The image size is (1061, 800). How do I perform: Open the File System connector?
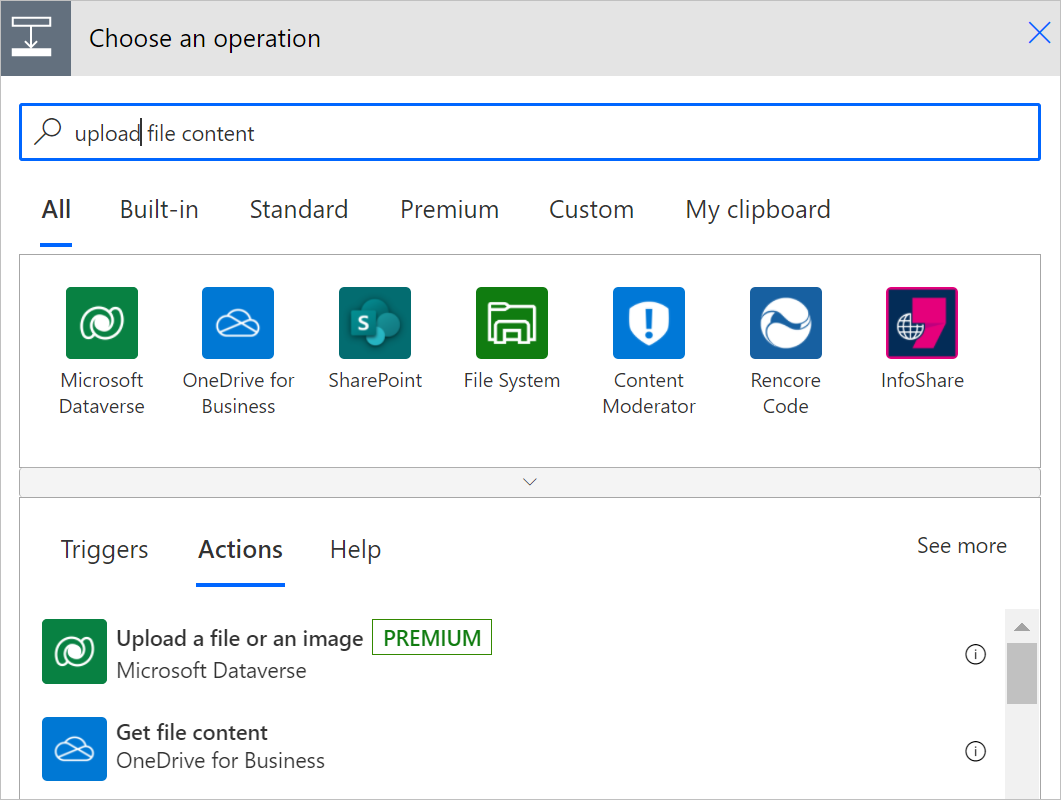pyautogui.click(x=511, y=323)
